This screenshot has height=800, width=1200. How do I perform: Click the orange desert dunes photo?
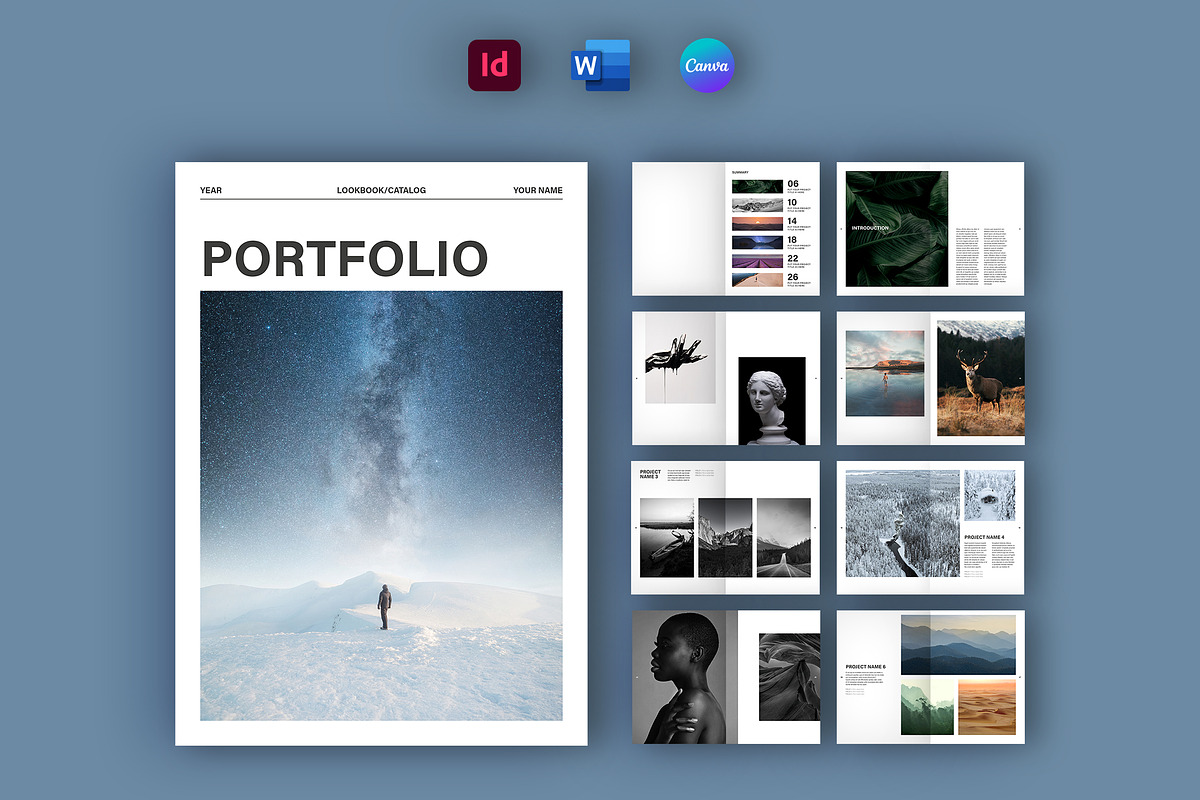pyautogui.click(x=986, y=707)
